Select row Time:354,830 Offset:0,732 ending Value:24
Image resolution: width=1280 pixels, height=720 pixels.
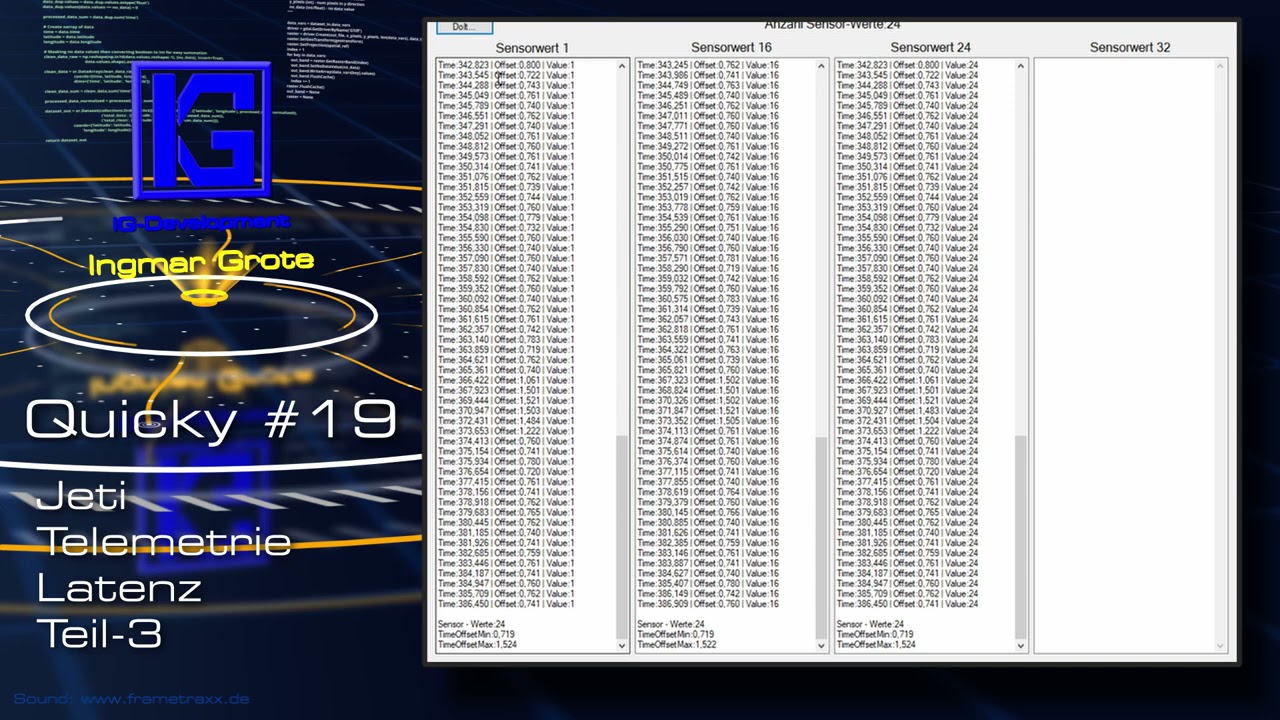coord(908,228)
